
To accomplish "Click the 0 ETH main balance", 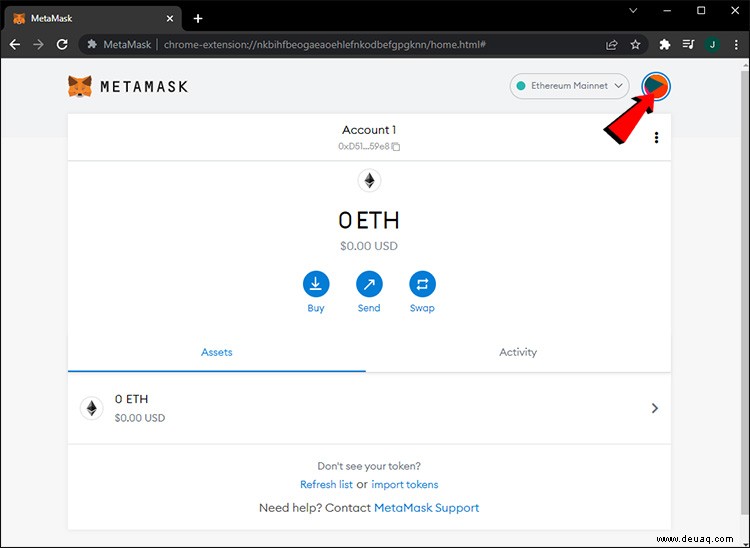I will [369, 220].
